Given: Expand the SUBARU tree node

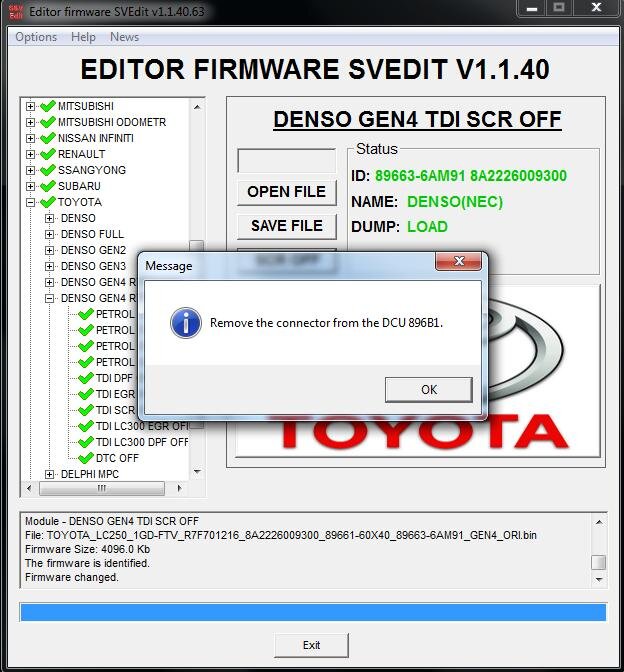Looking at the screenshot, I should pos(30,186).
